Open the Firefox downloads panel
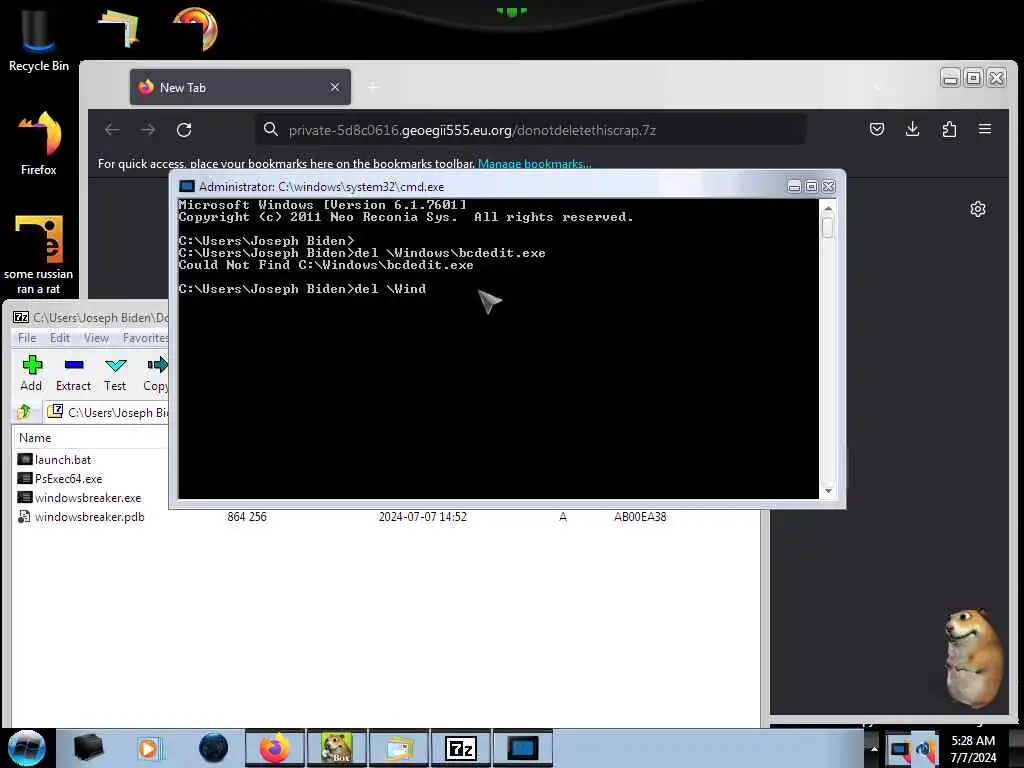This screenshot has height=768, width=1024. 912,129
